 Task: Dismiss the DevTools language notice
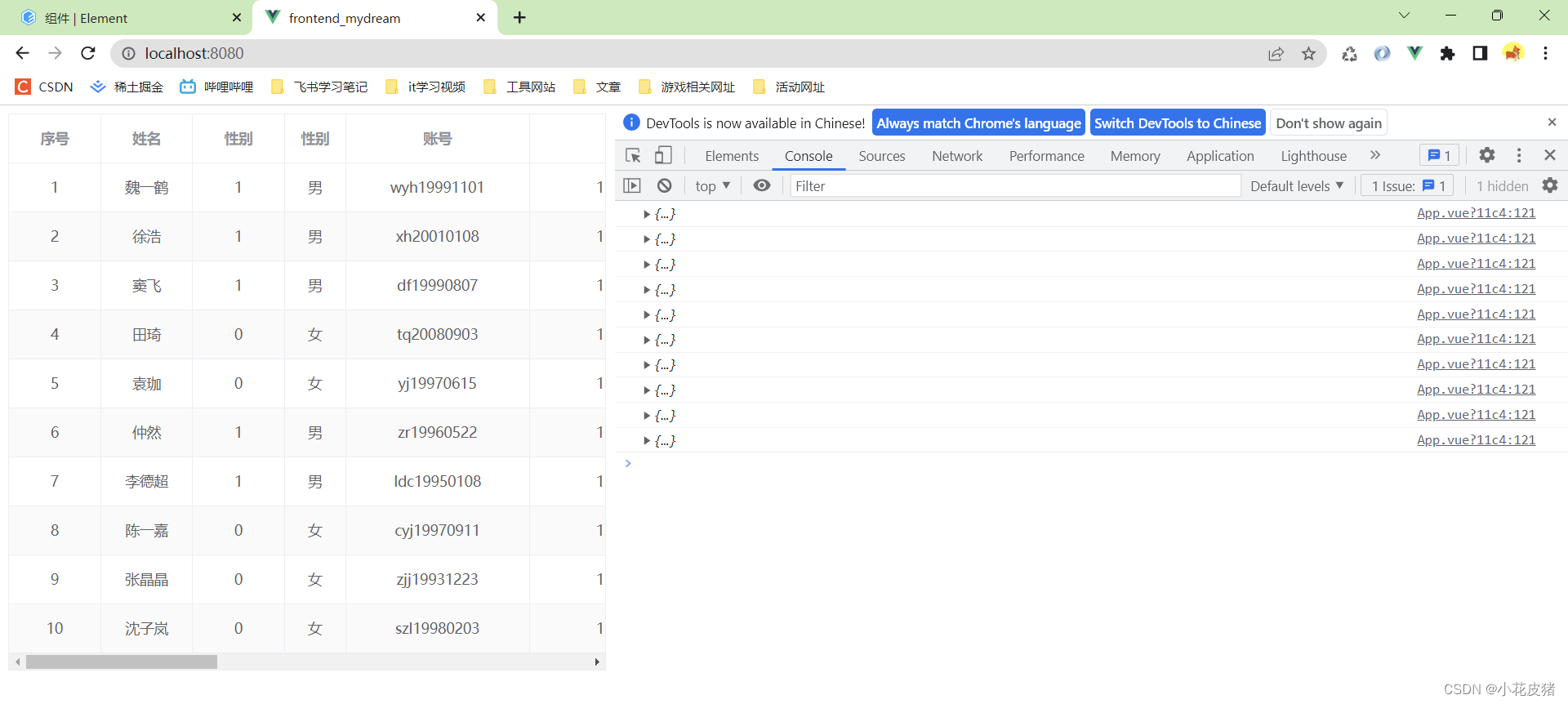pos(1552,123)
